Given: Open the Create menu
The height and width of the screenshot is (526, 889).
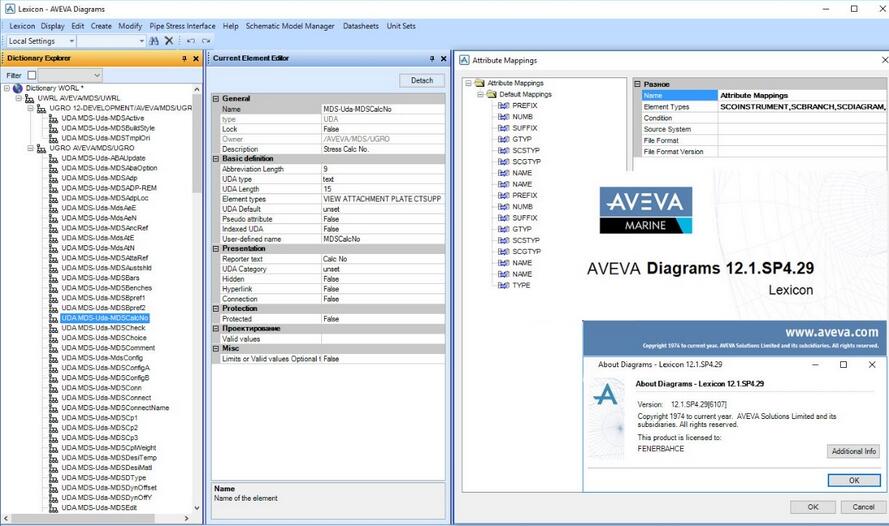Looking at the screenshot, I should (101, 26).
